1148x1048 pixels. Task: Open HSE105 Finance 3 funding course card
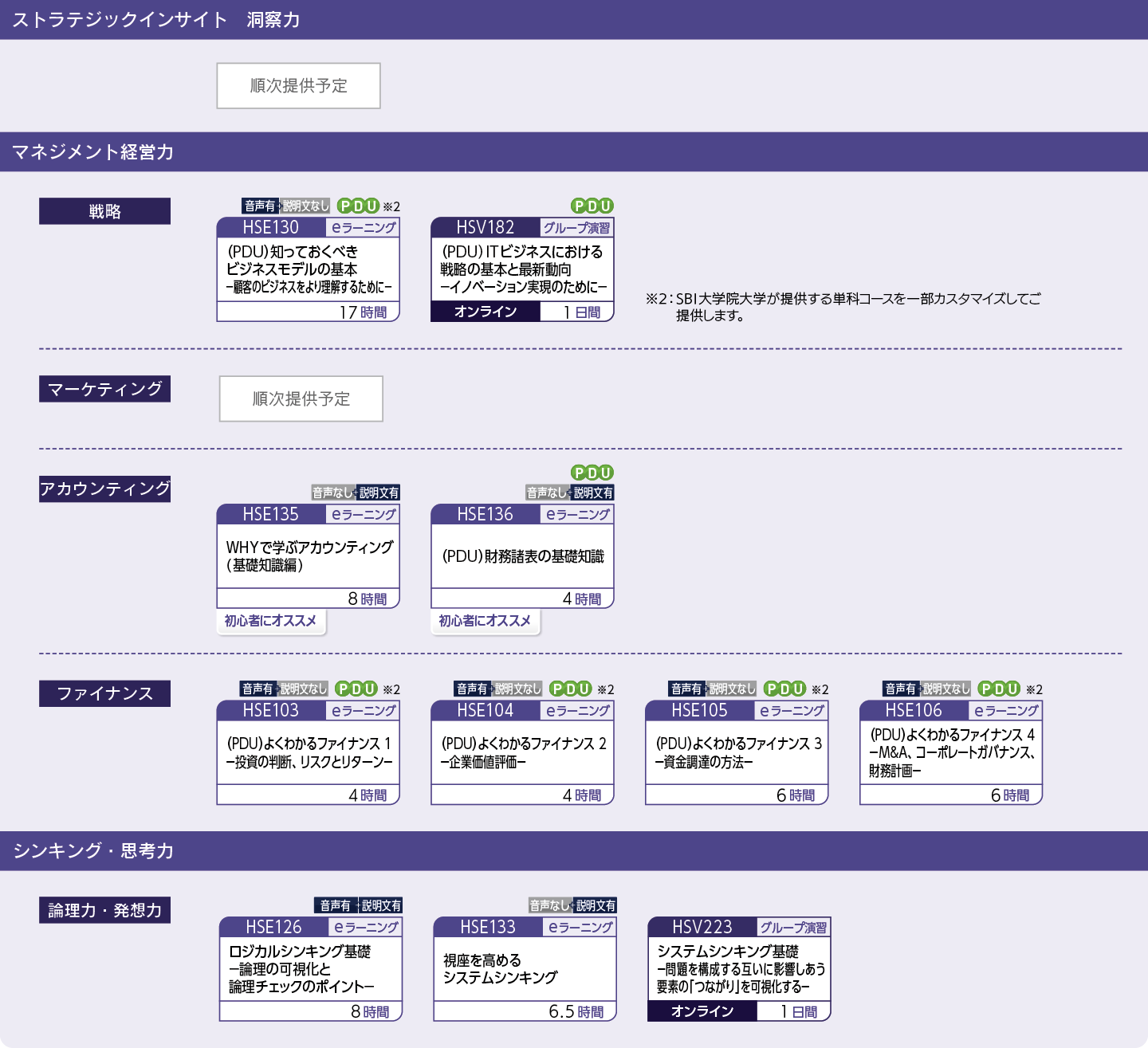tap(737, 752)
